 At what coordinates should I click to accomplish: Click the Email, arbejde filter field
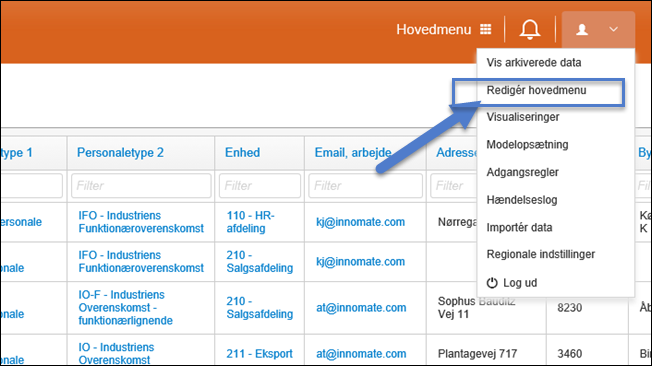(x=366, y=185)
